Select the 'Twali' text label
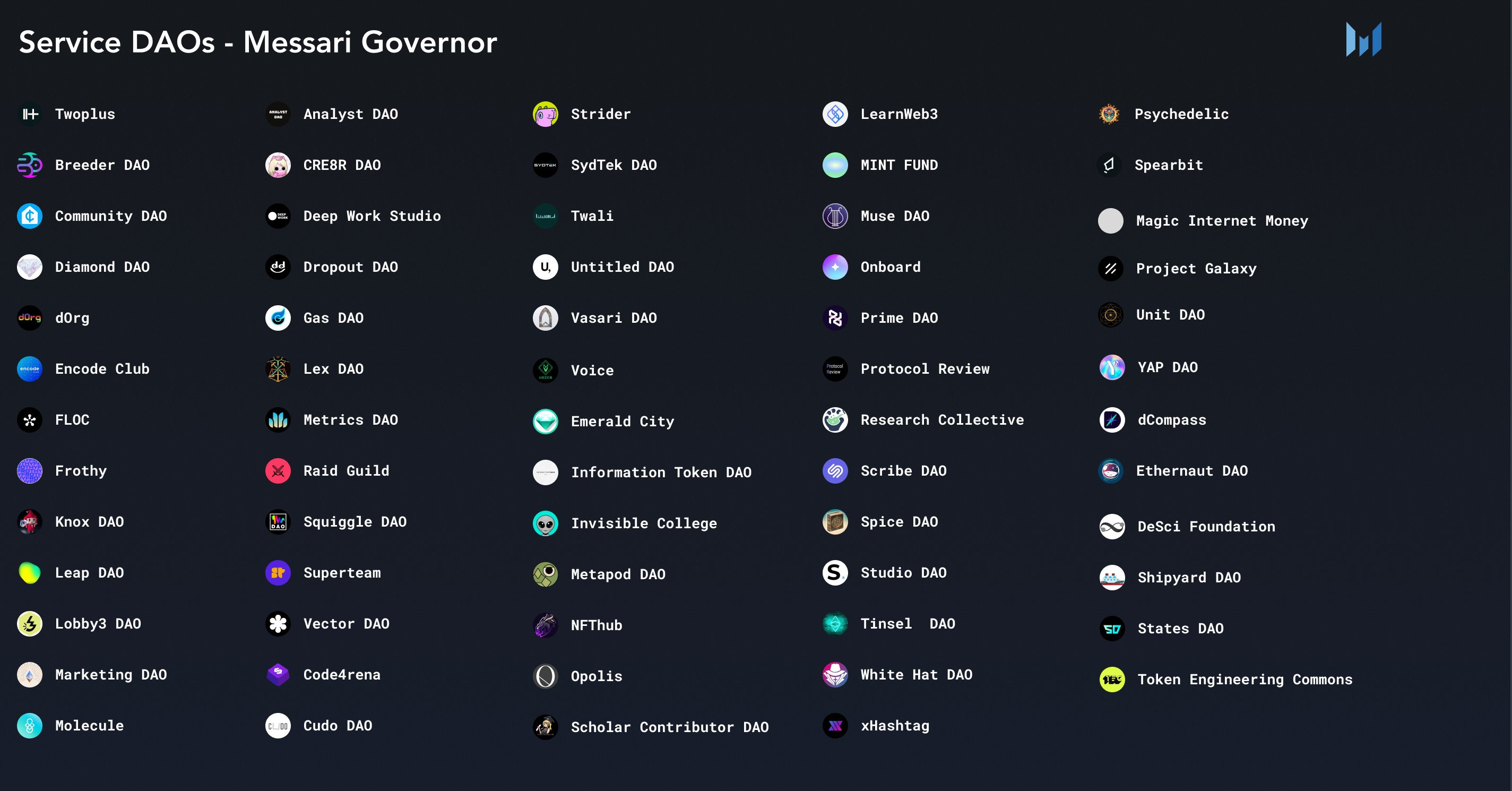 tap(592, 216)
